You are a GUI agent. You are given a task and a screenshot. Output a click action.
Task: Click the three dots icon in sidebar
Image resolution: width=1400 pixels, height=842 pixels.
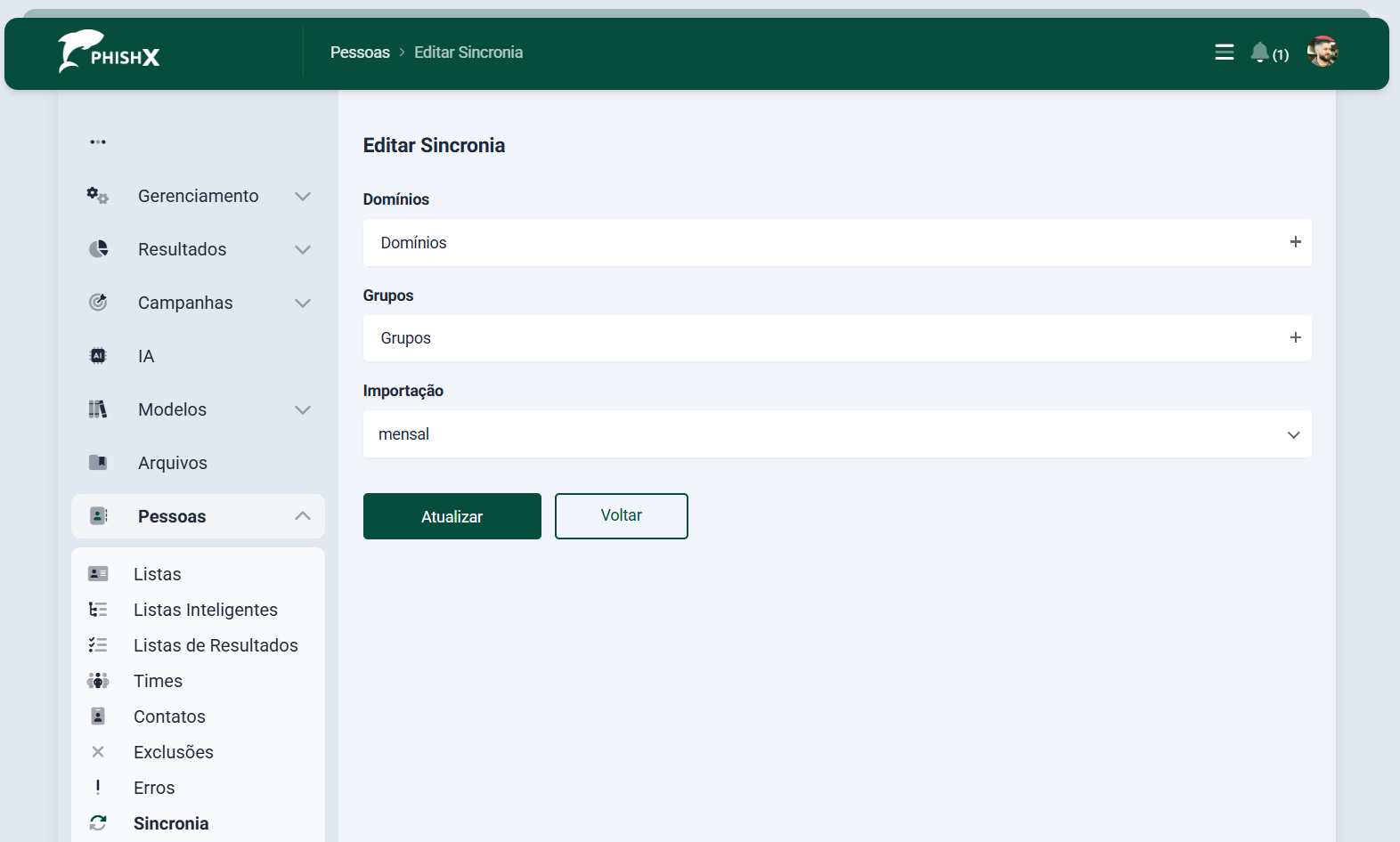point(98,142)
